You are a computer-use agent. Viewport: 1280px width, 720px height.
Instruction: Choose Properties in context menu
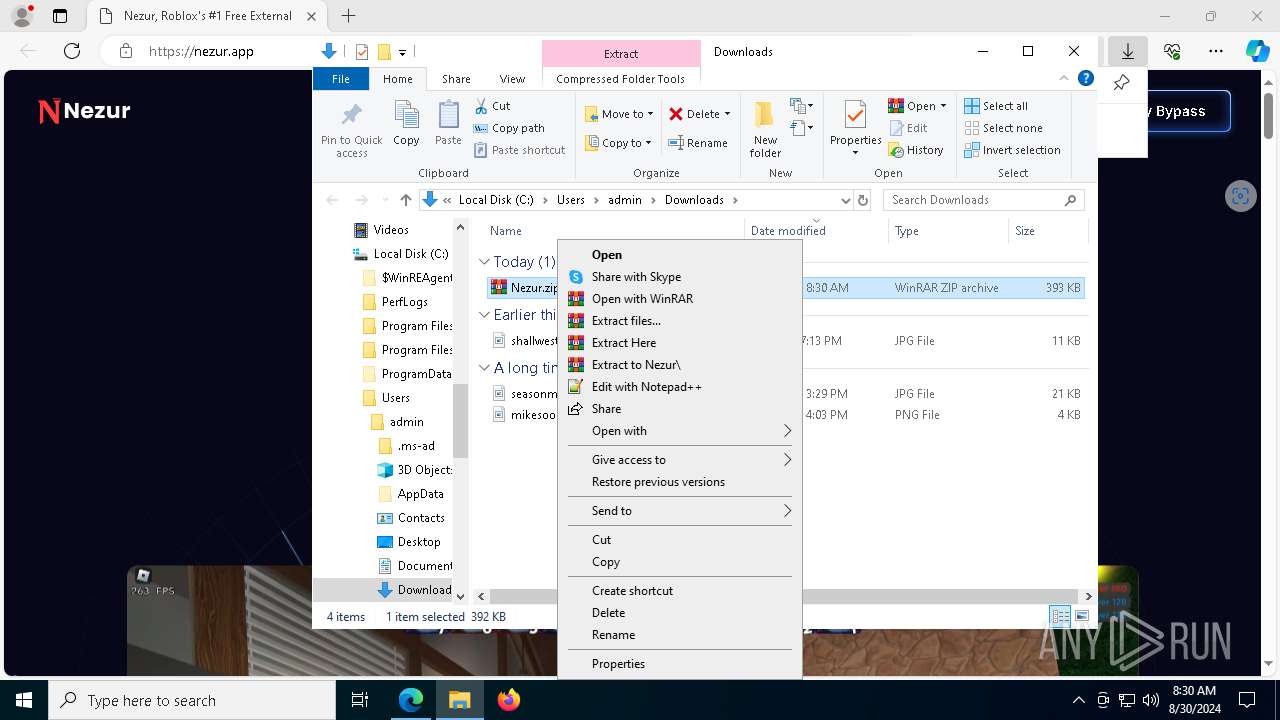click(x=679, y=664)
